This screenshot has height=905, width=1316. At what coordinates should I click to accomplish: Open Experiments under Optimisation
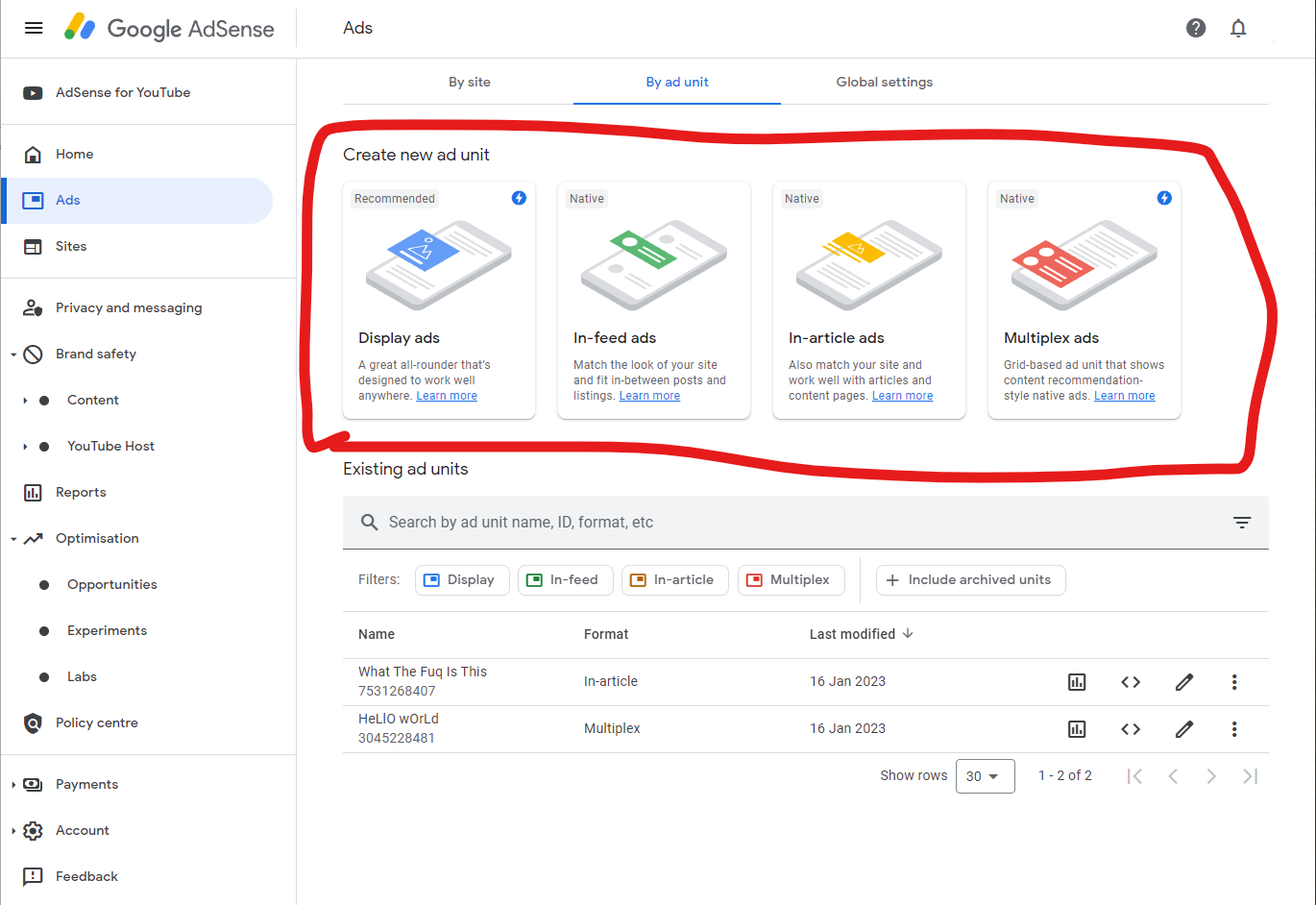click(x=107, y=630)
